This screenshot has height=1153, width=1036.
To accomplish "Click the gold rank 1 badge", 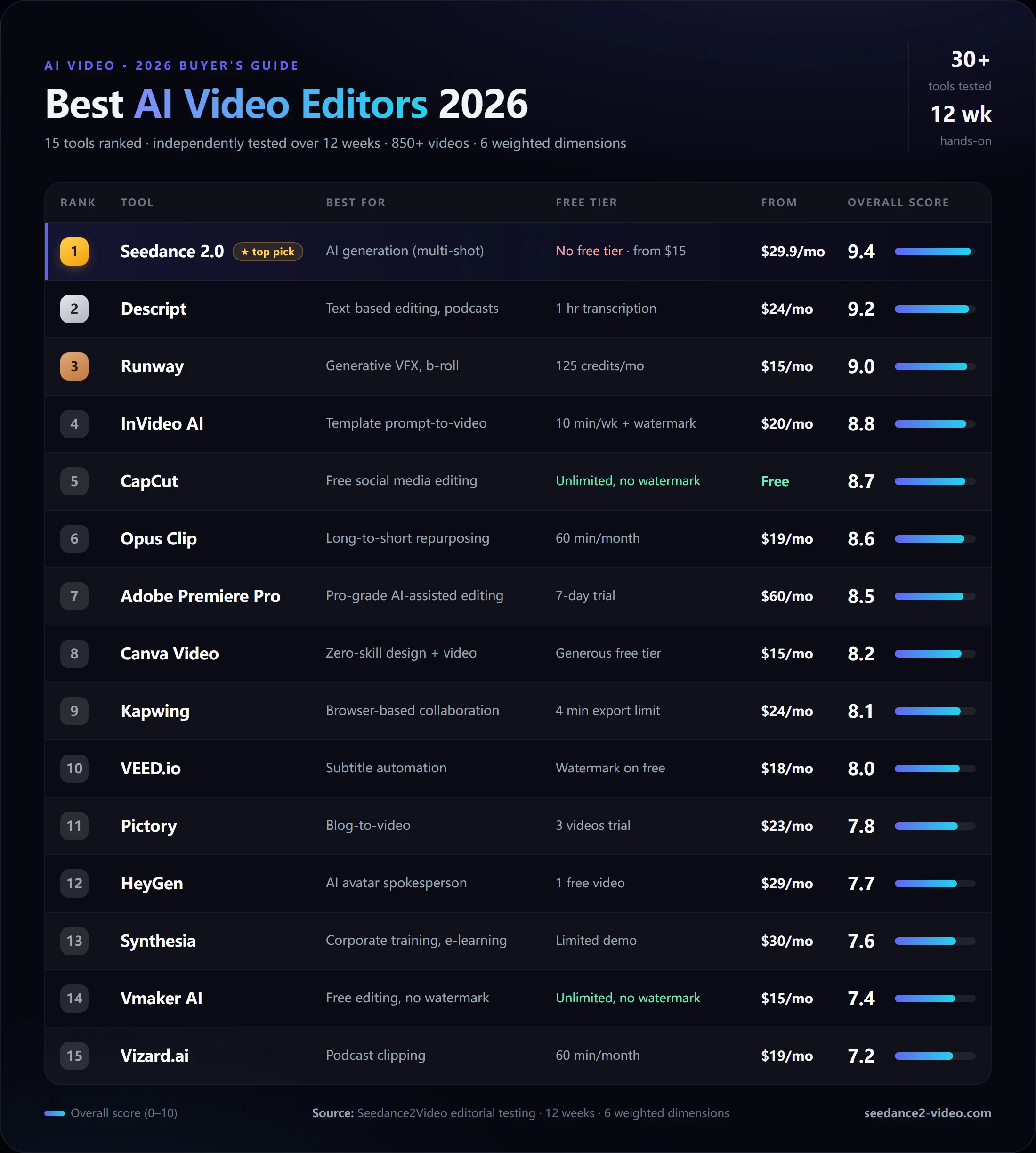I will (x=74, y=252).
